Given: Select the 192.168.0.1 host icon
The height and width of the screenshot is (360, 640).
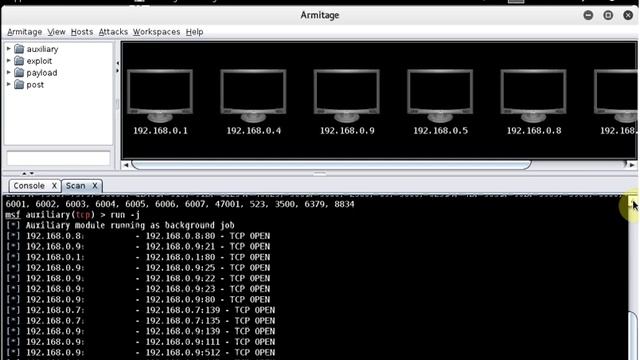Looking at the screenshot, I should 160,96.
